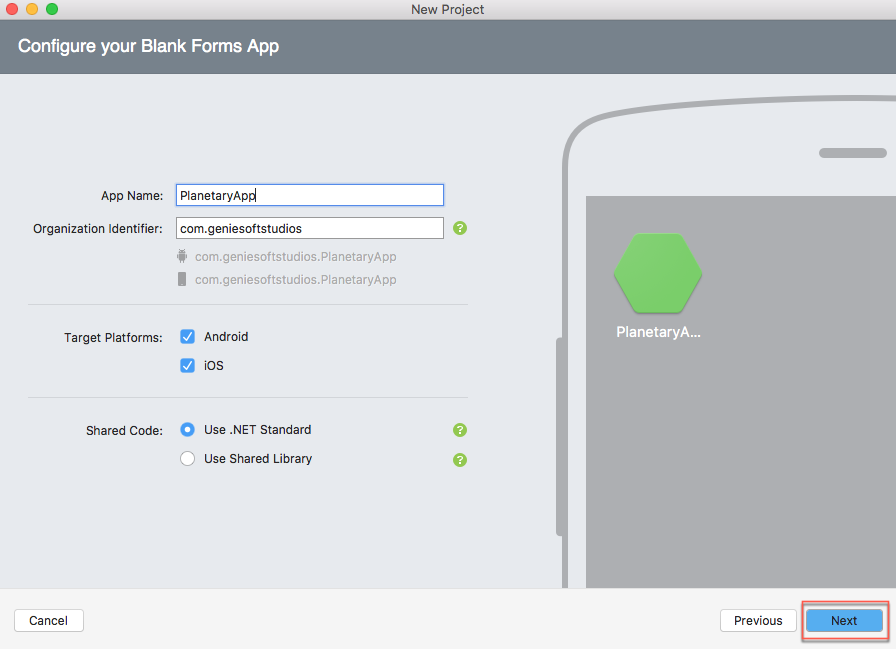Click the PlanetaryA... label in phone preview
896x649 pixels.
(658, 332)
